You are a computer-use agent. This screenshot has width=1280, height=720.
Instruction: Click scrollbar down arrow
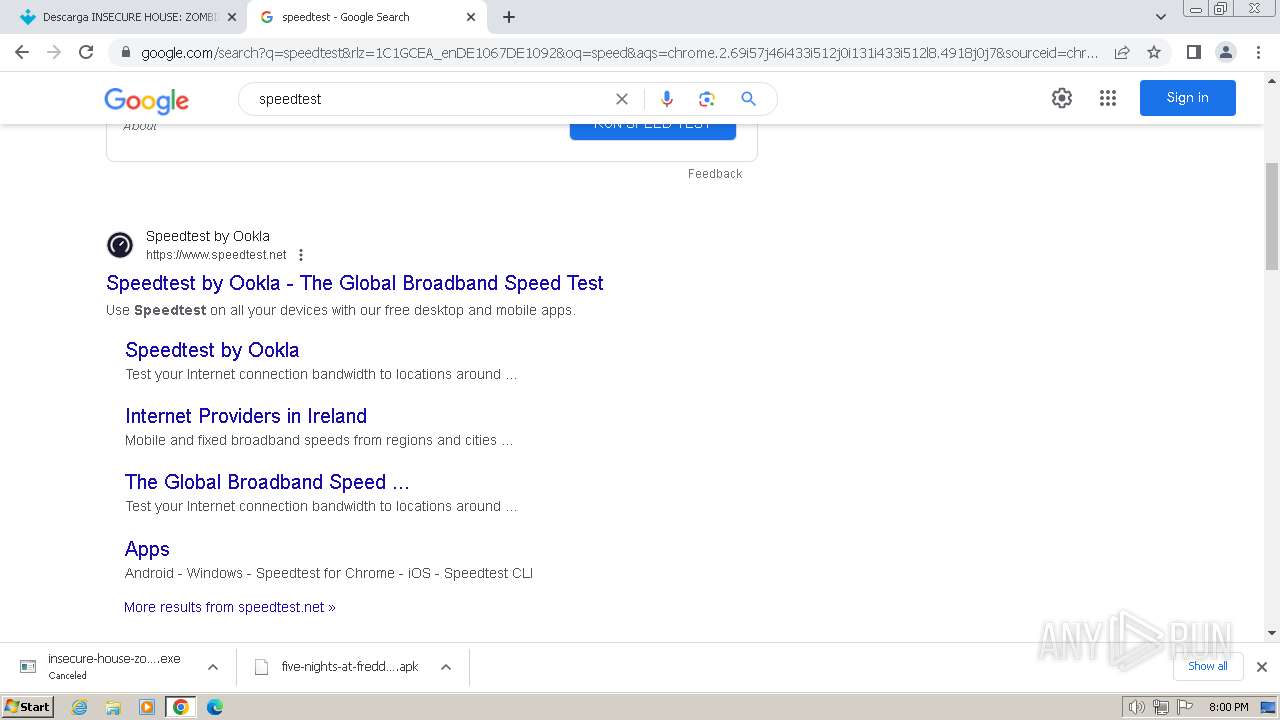tap(1271, 632)
